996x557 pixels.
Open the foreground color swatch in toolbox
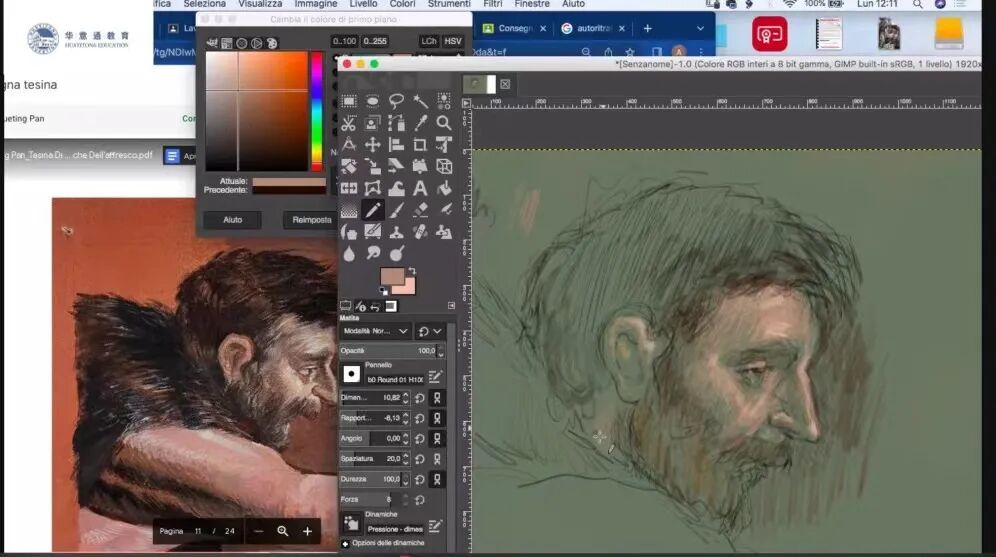click(x=391, y=277)
